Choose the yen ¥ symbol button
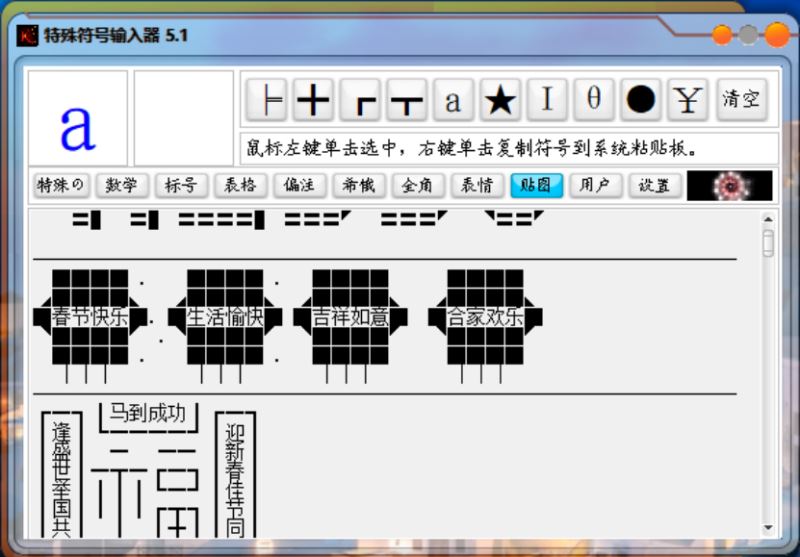This screenshot has width=800, height=557. point(688,99)
